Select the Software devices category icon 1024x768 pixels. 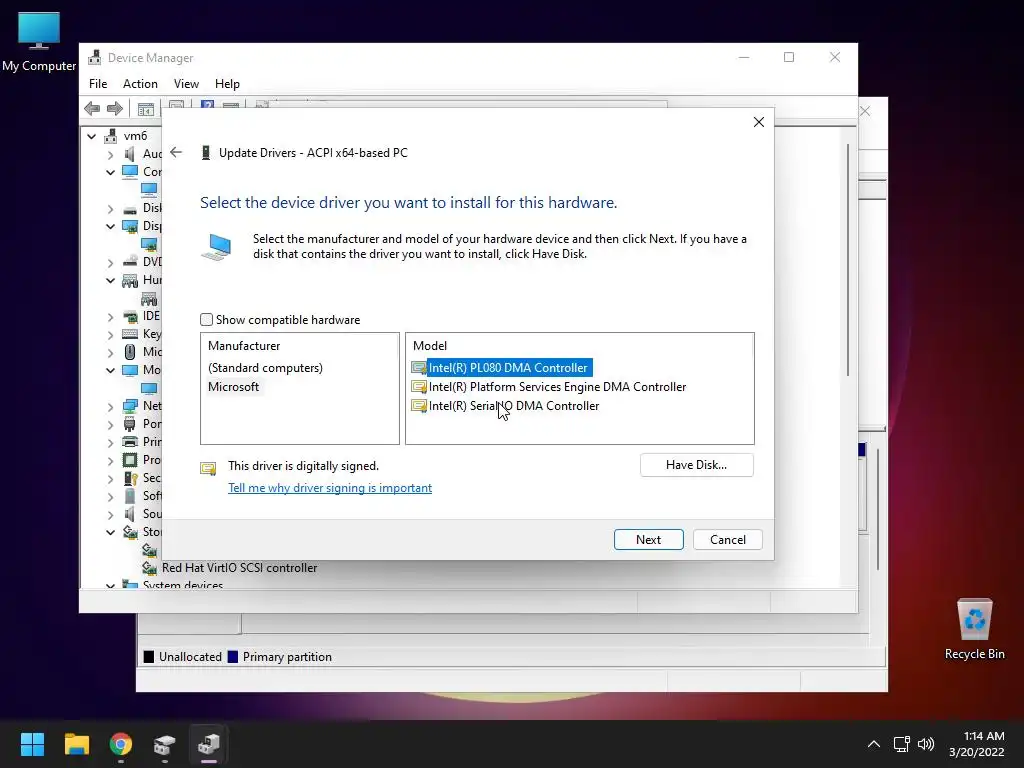point(130,496)
